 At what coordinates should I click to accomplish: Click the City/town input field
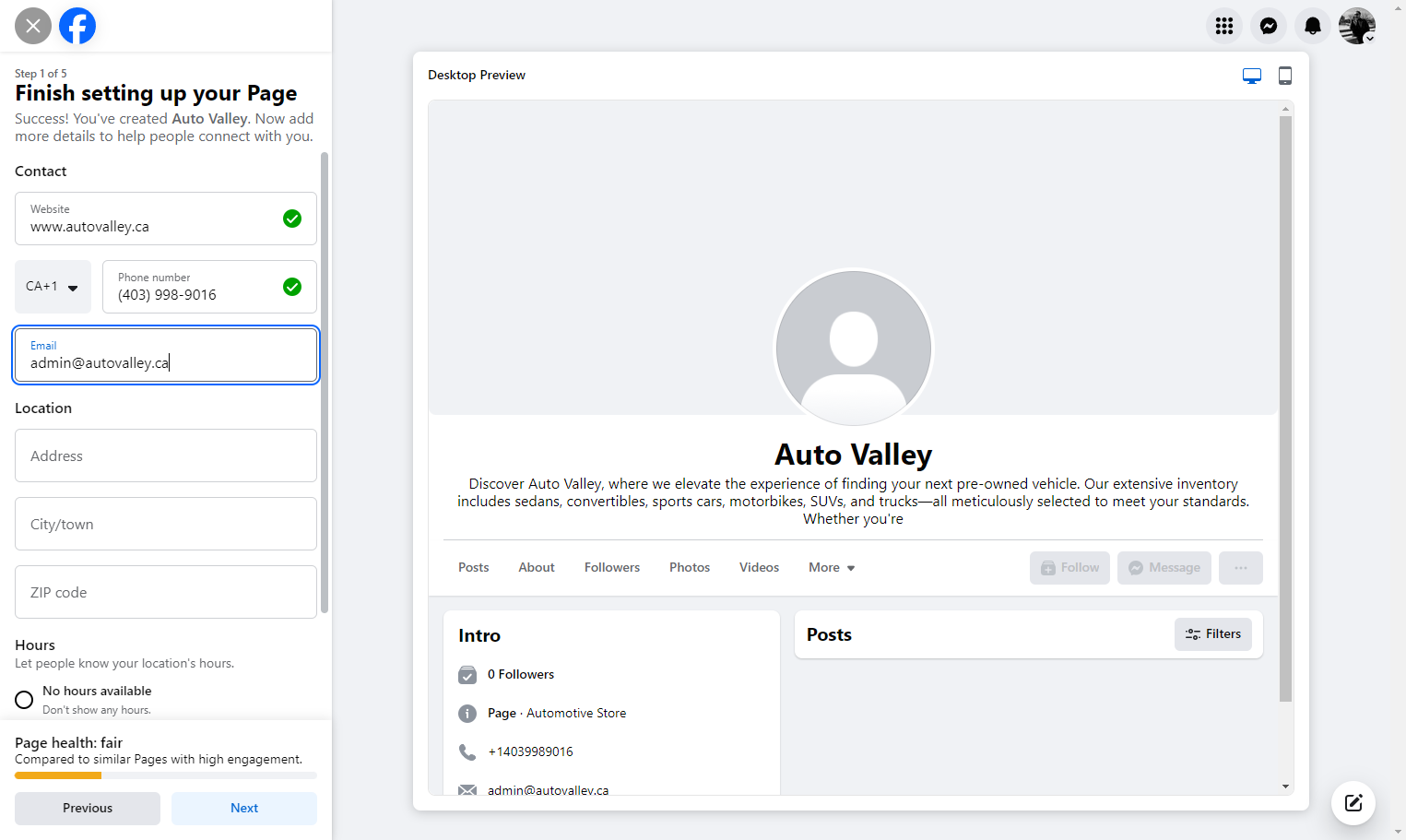pyautogui.click(x=166, y=524)
